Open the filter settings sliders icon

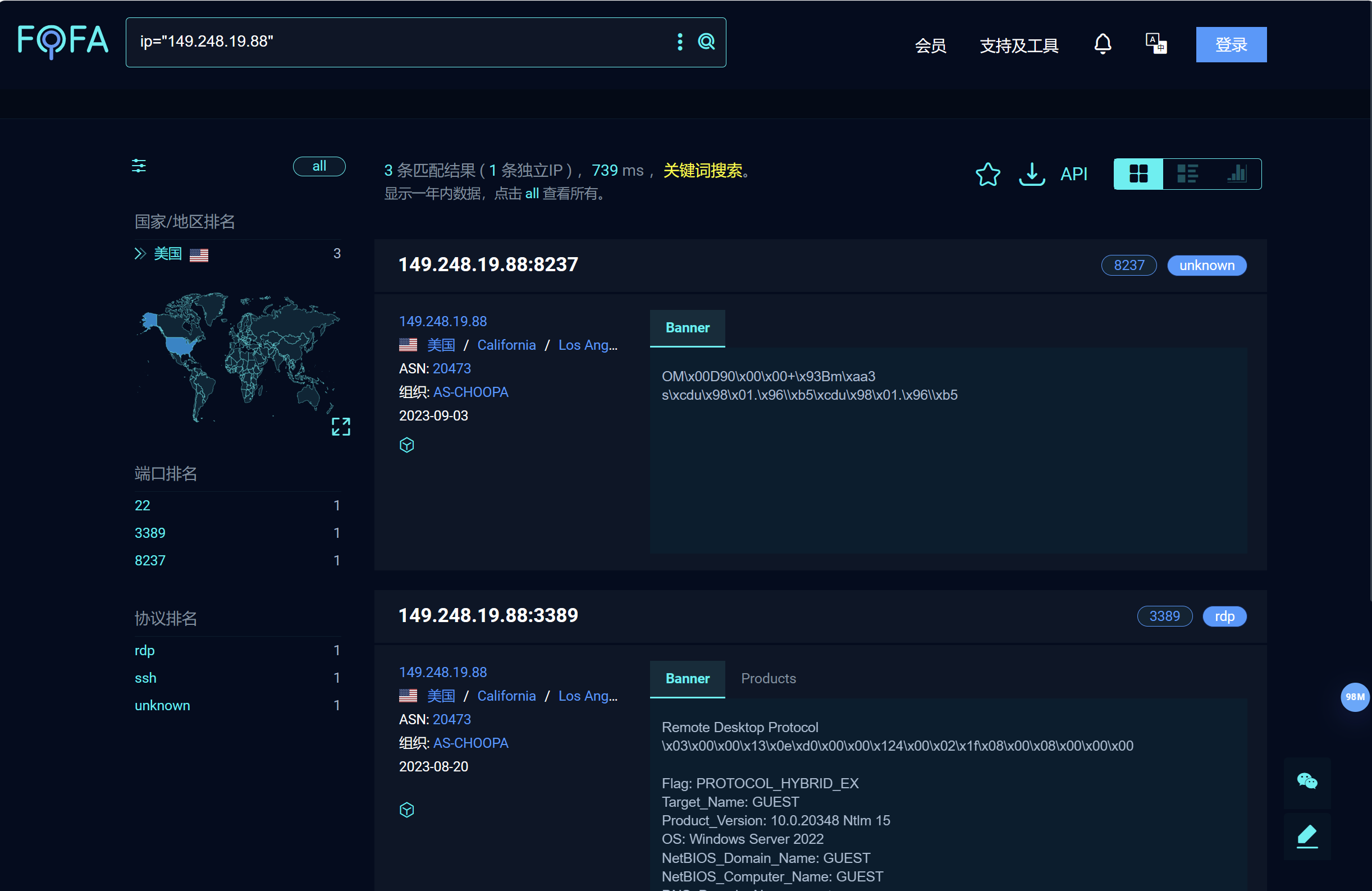(x=139, y=166)
